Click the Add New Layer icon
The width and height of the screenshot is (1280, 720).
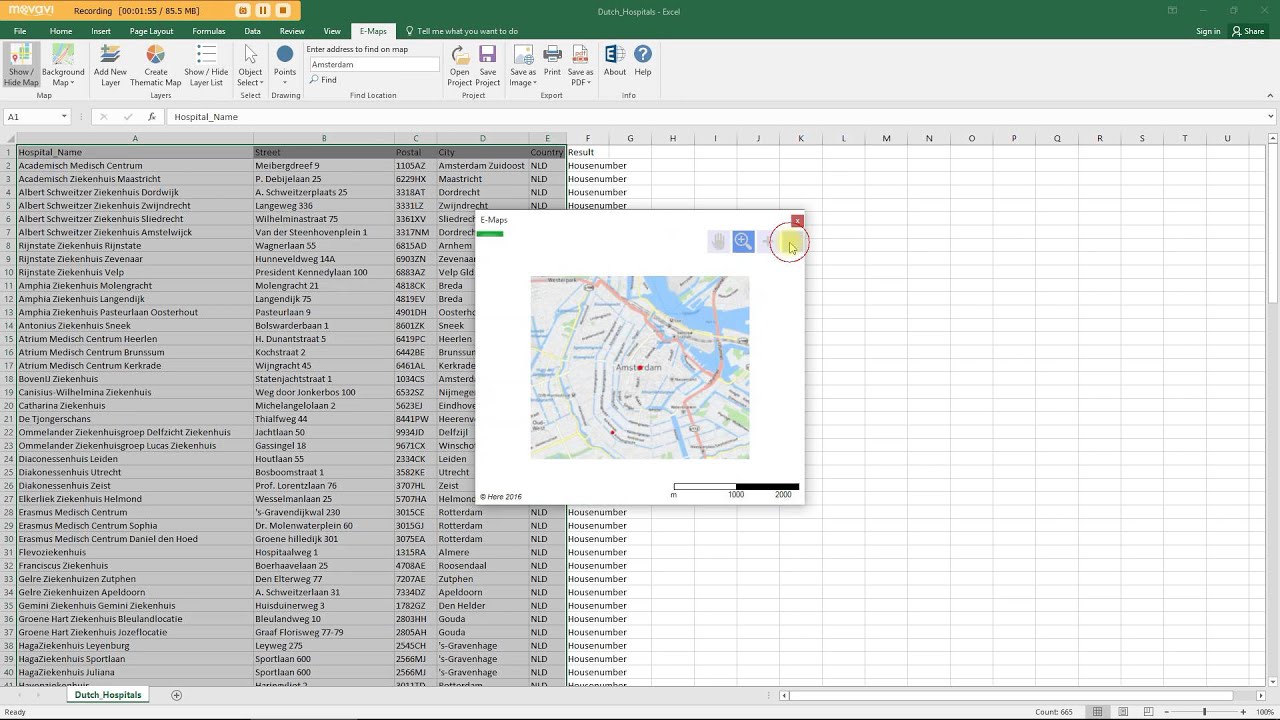(111, 66)
